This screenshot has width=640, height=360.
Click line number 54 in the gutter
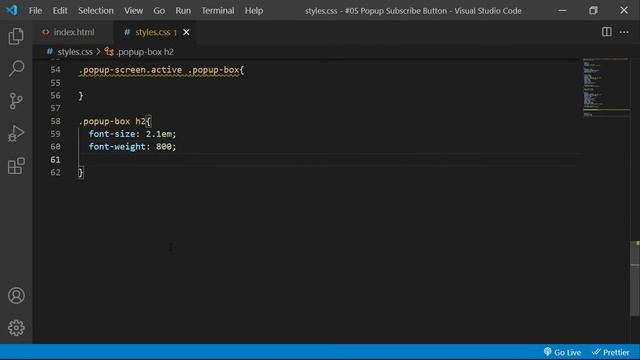[56, 70]
